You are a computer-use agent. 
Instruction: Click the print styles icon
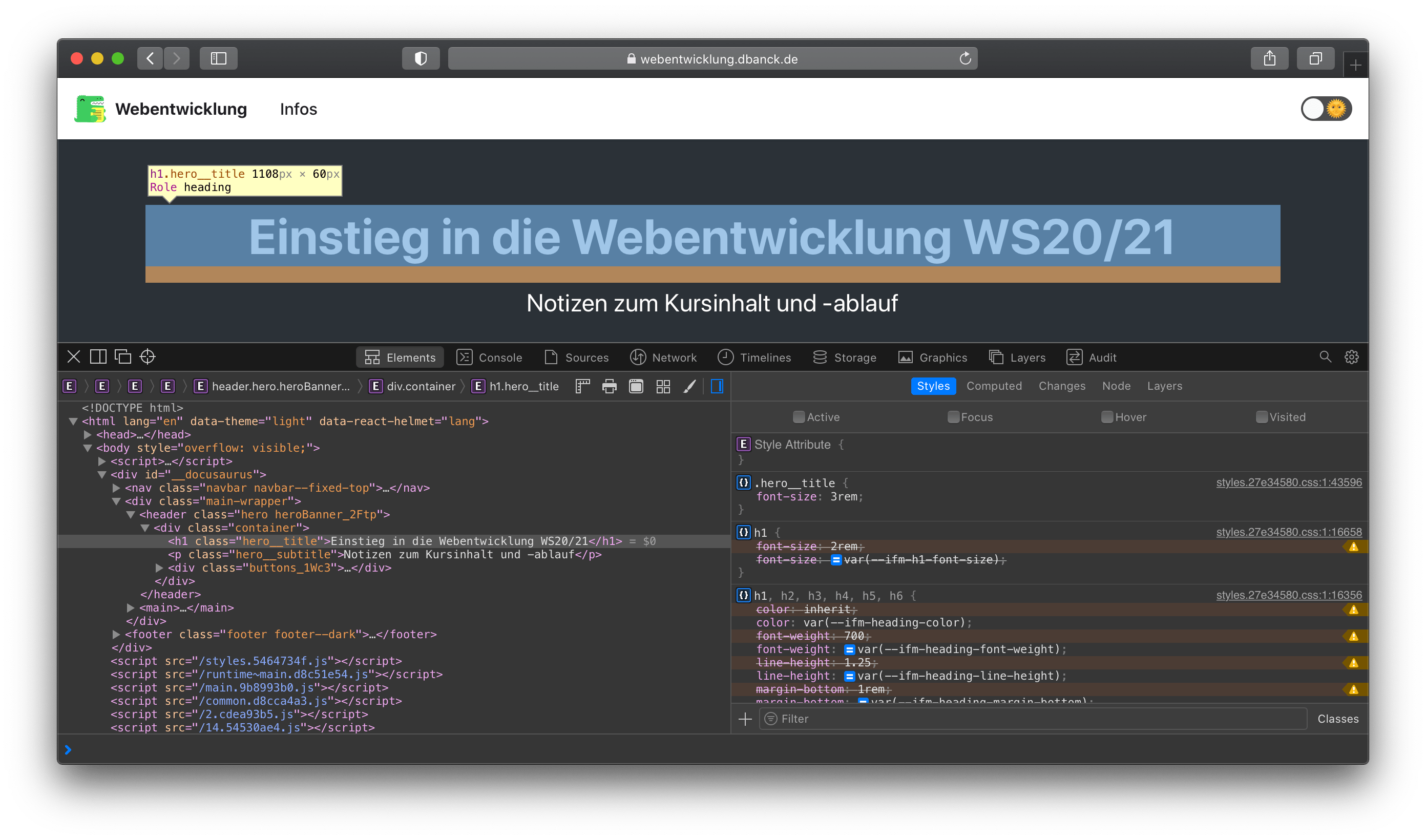point(610,387)
